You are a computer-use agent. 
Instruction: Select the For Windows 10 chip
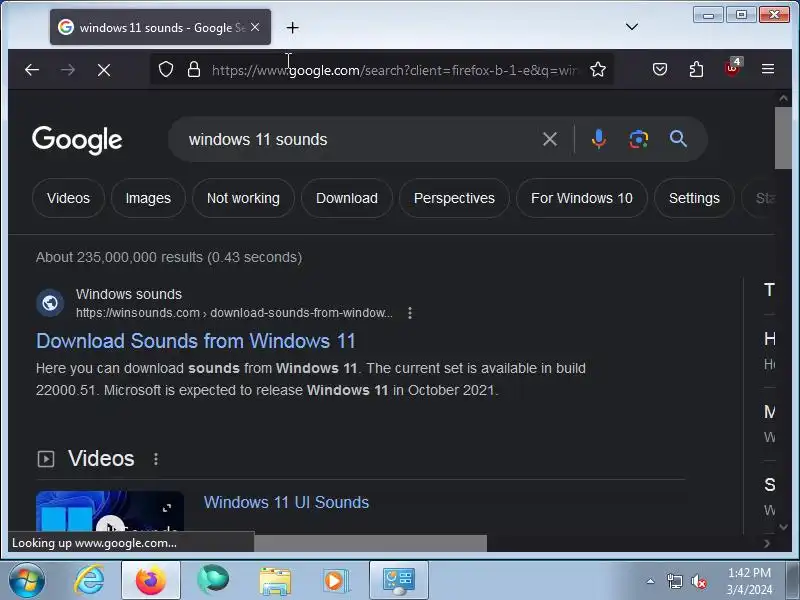coord(582,198)
